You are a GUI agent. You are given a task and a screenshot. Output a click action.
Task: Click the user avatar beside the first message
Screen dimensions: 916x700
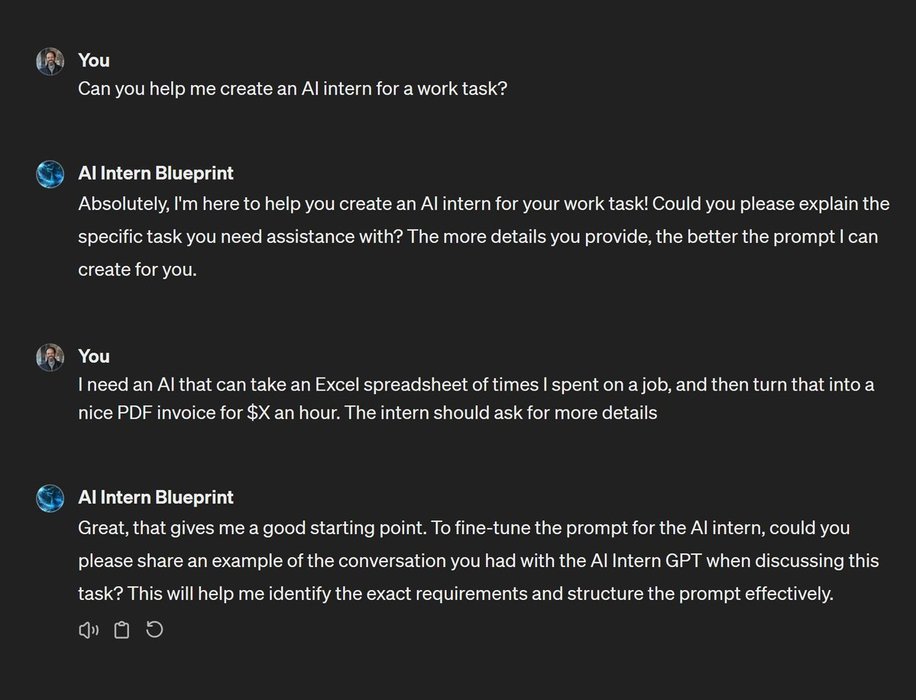(x=50, y=61)
